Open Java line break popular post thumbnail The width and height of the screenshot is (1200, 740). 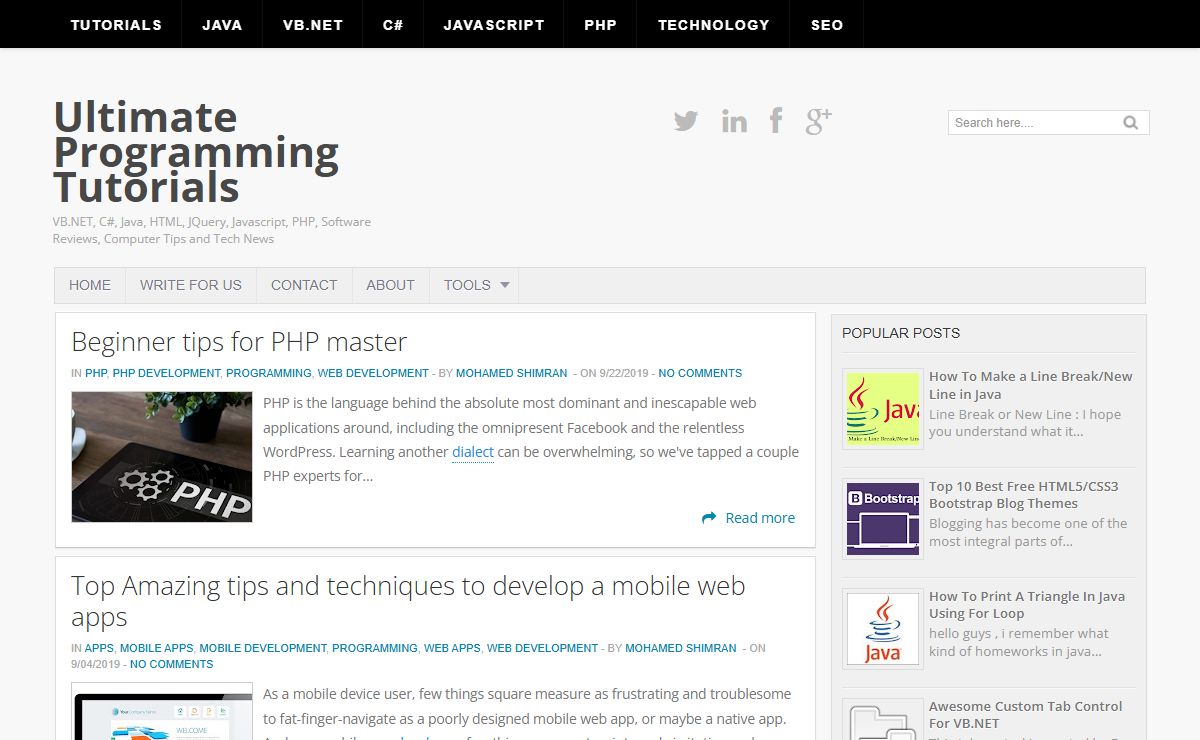coord(883,408)
